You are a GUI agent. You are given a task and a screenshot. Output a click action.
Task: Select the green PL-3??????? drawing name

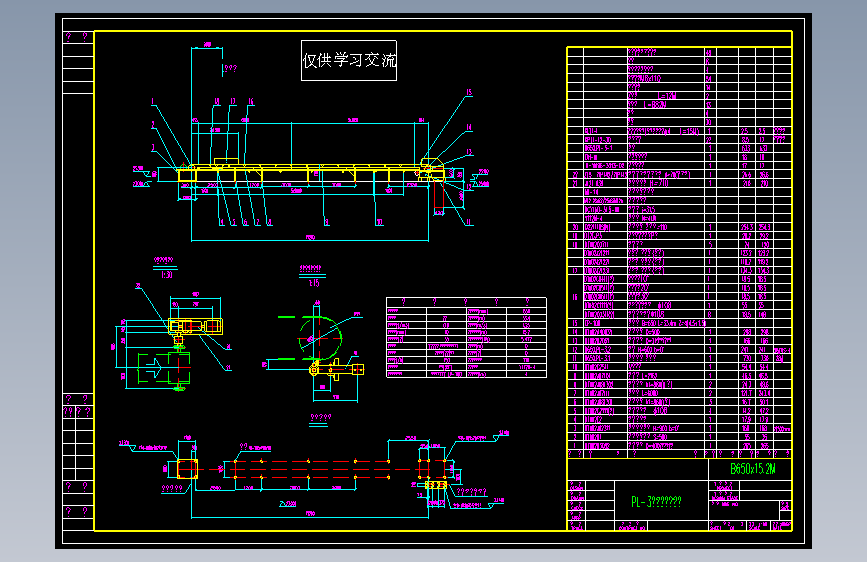(x=656, y=502)
